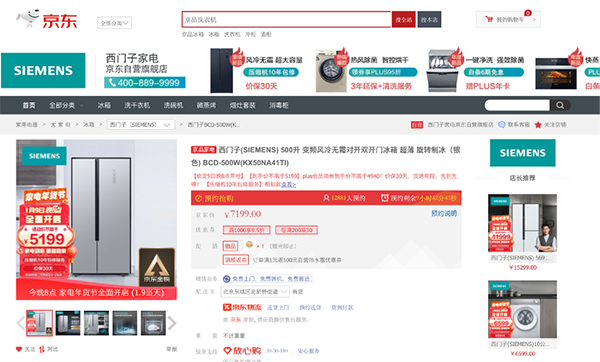Click the red 自营 badge in breadcrumb bar
This screenshot has width=600, height=362.
click(x=417, y=125)
